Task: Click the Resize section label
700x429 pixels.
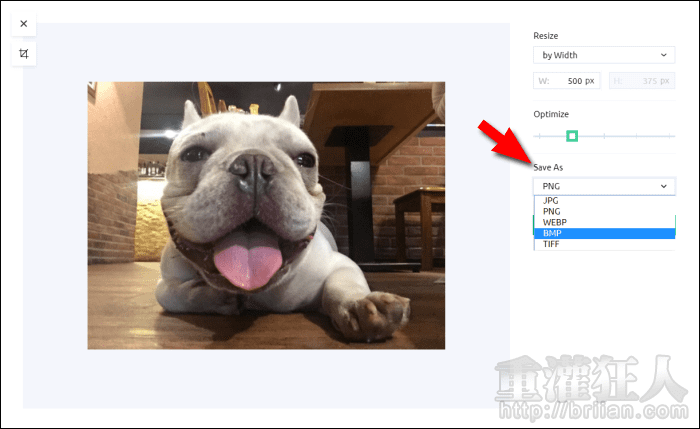Action: tap(547, 35)
